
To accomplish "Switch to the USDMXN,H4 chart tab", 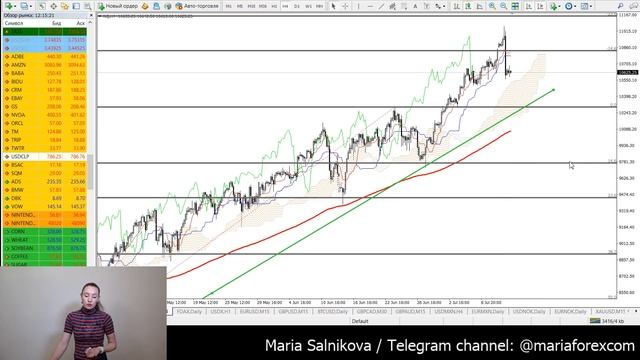I will point(449,311).
